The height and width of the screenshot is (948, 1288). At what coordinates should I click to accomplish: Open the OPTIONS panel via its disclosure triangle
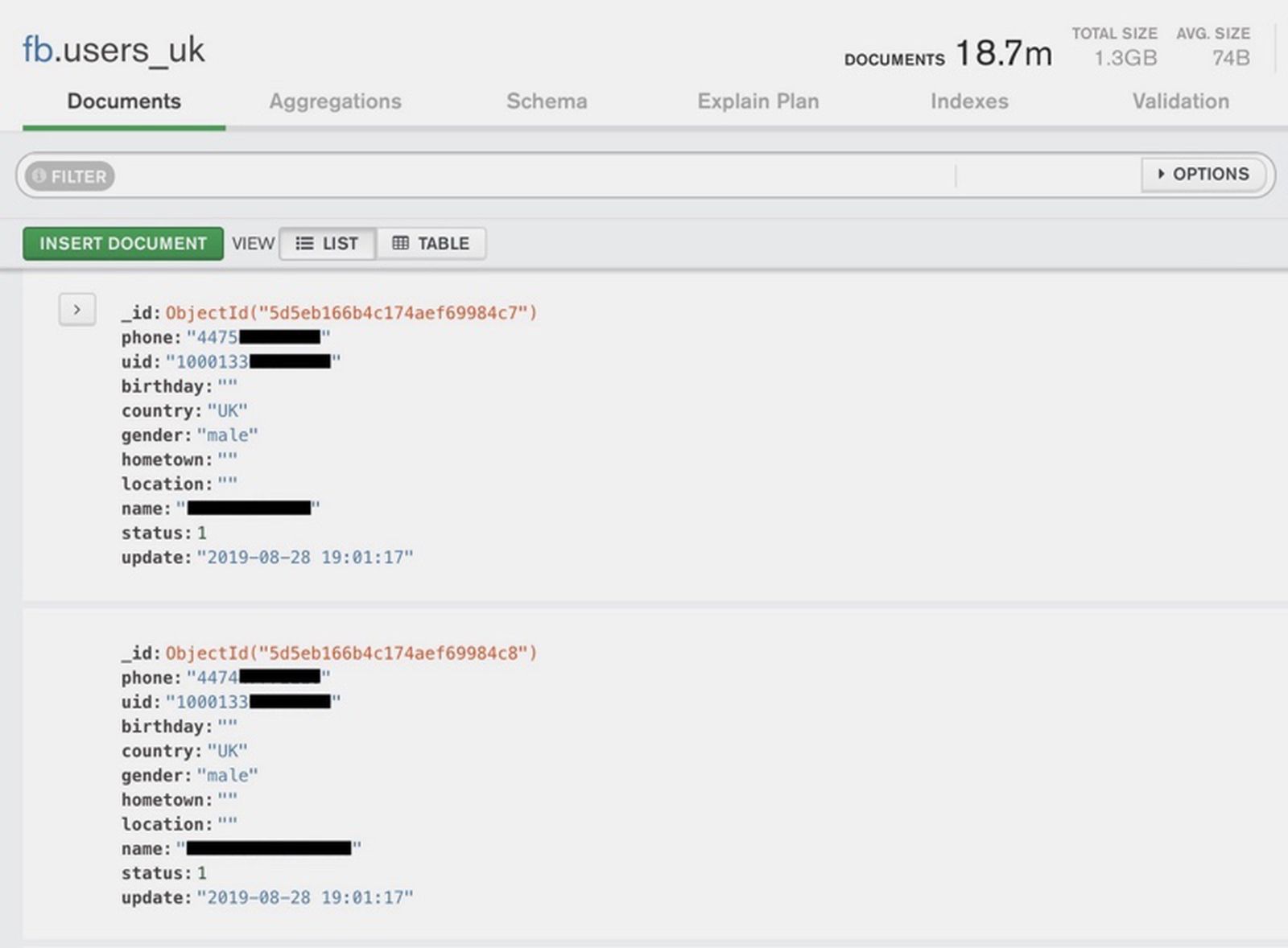1162,174
